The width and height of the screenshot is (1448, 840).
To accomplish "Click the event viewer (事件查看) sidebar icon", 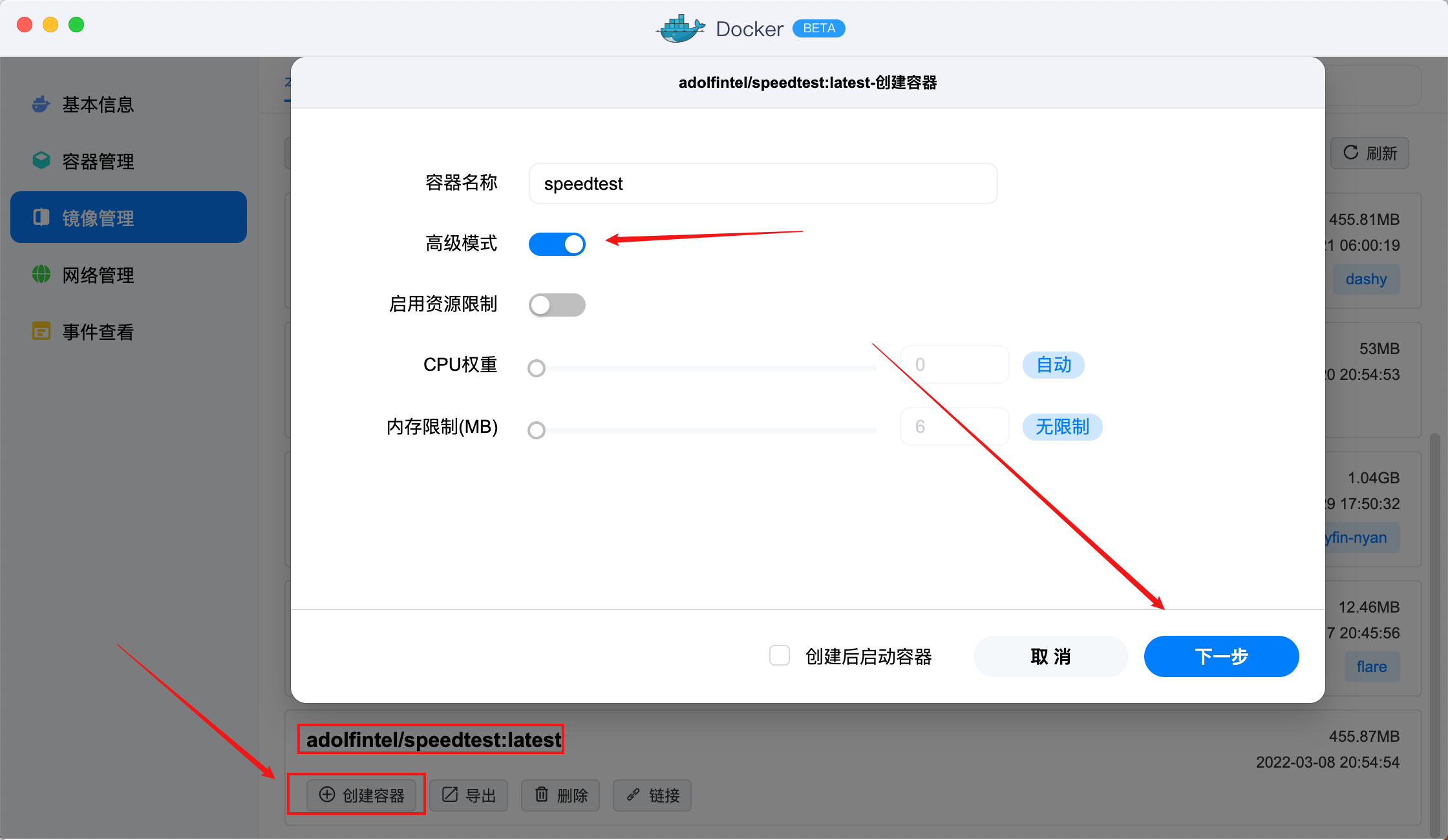I will (x=41, y=331).
